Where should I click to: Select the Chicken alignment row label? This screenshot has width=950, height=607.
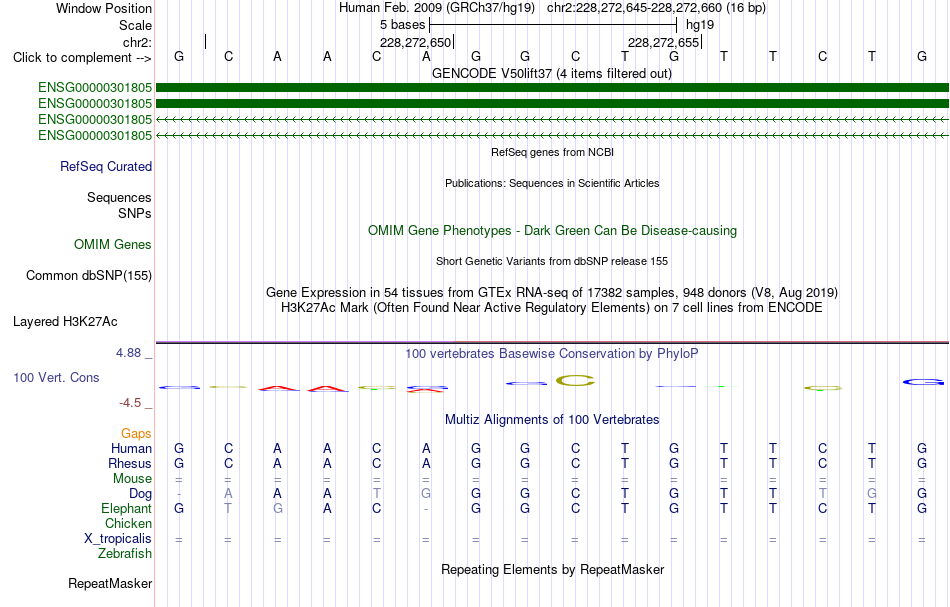[128, 523]
